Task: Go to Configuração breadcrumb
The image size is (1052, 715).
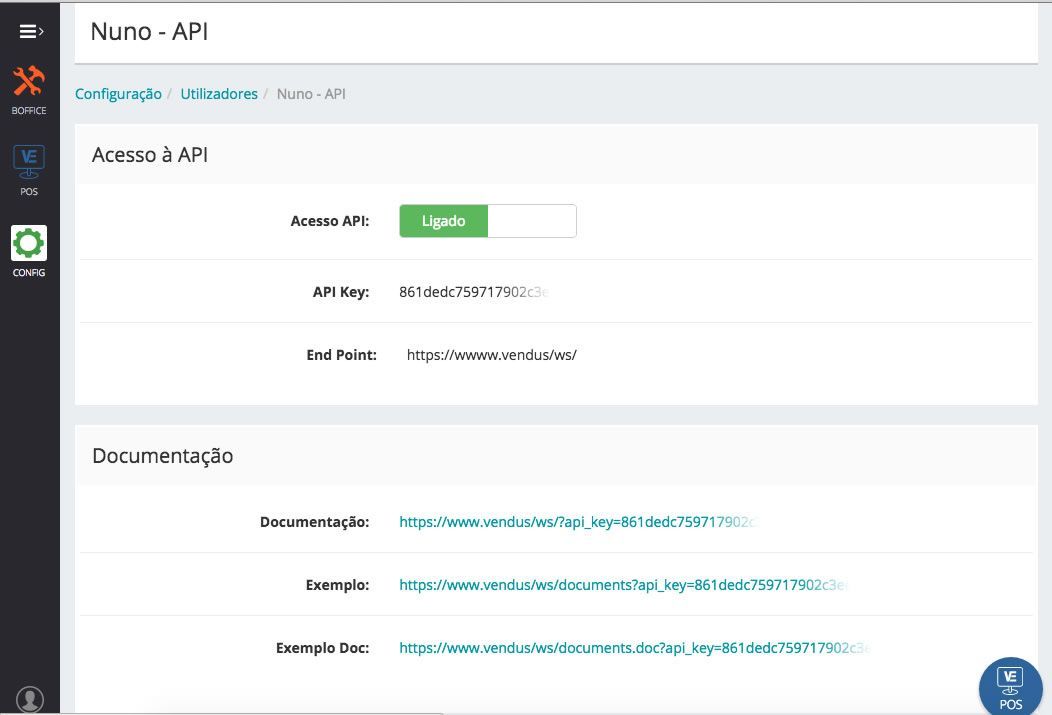Action: (x=118, y=94)
